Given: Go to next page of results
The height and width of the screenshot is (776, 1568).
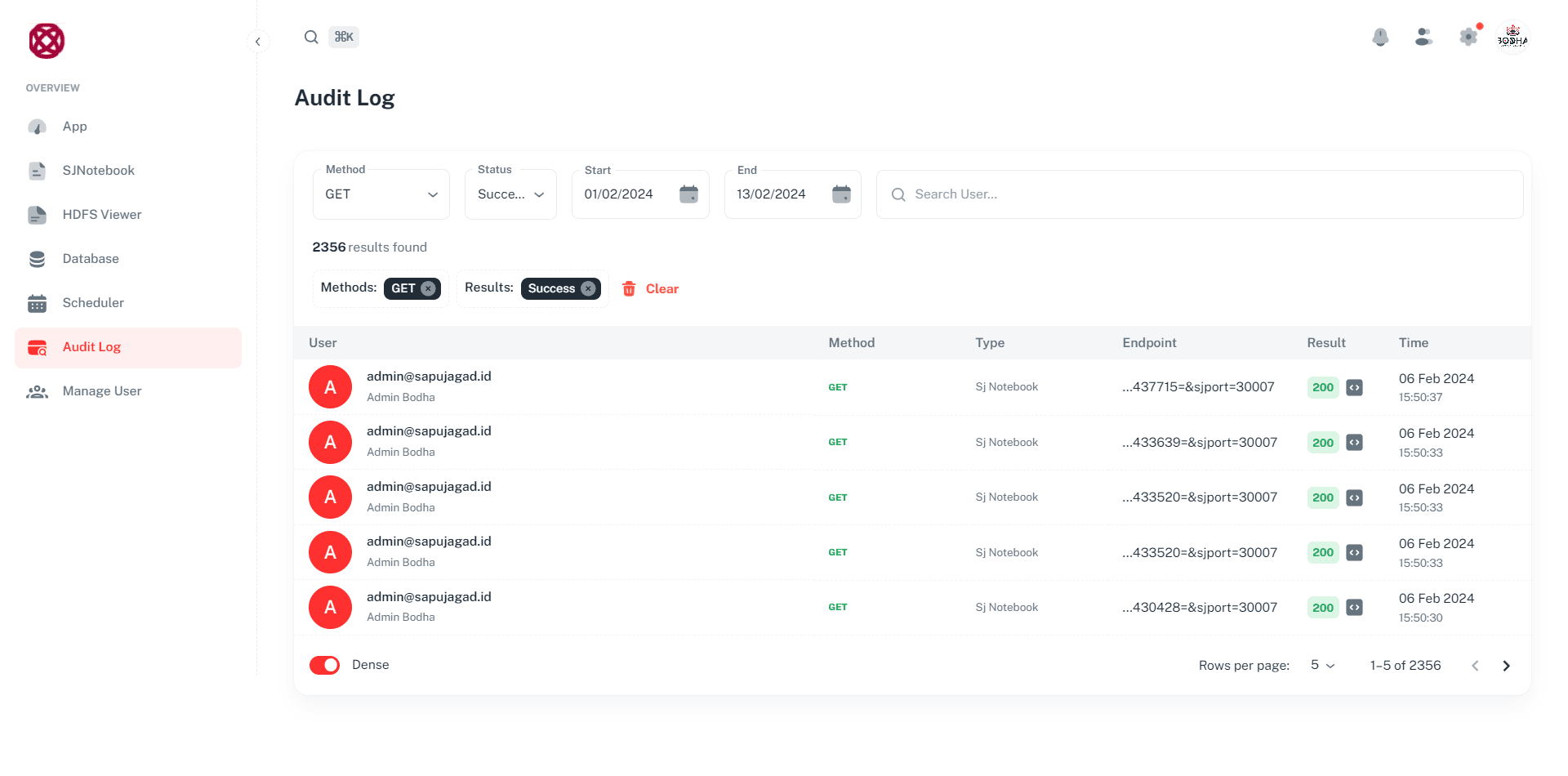Looking at the screenshot, I should (1507, 667).
